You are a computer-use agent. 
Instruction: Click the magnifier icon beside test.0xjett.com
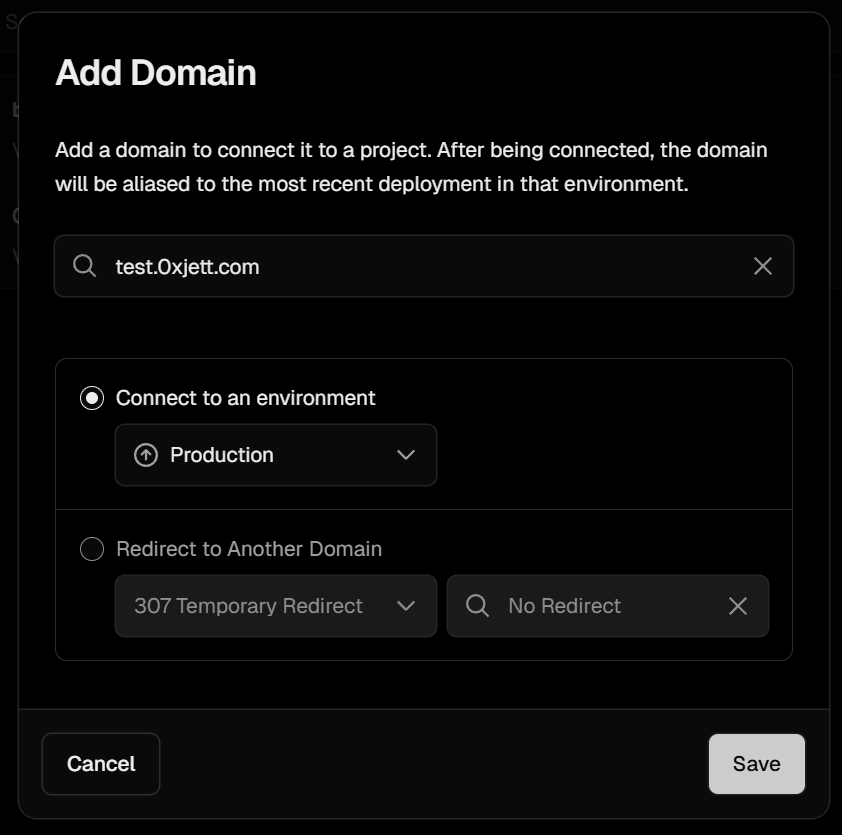point(85,266)
